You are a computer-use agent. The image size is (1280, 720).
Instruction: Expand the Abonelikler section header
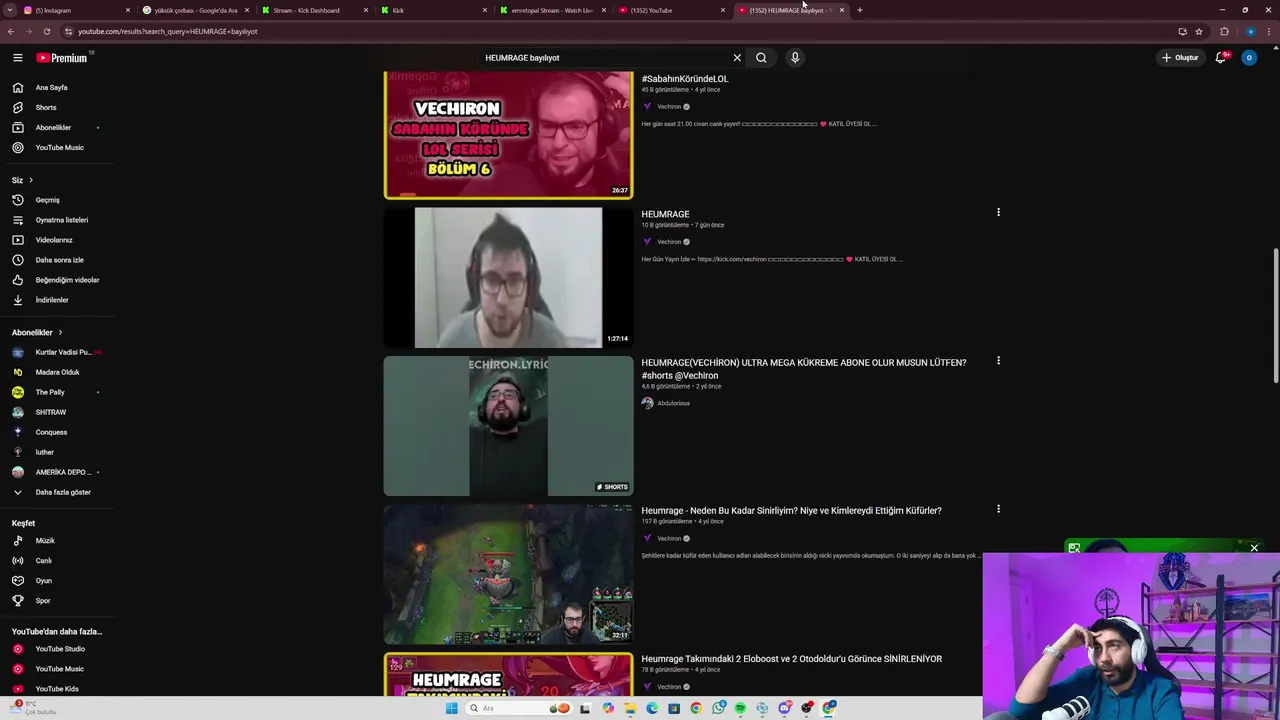tap(37, 332)
